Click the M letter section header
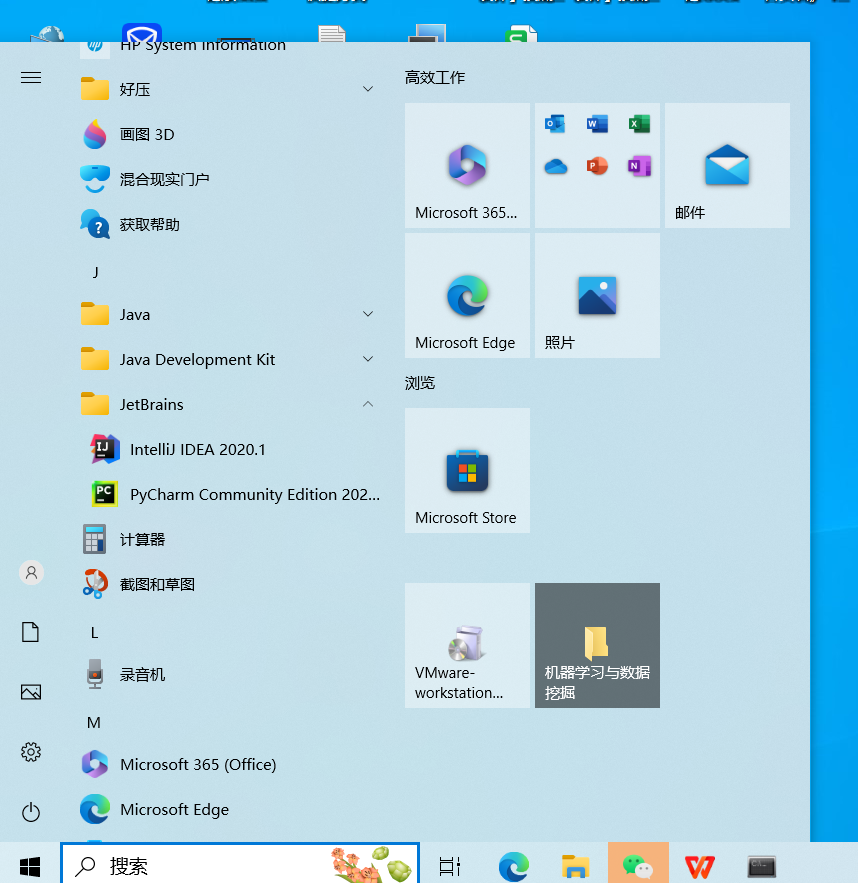Screen dimensions: 858x883 click(x=94, y=723)
